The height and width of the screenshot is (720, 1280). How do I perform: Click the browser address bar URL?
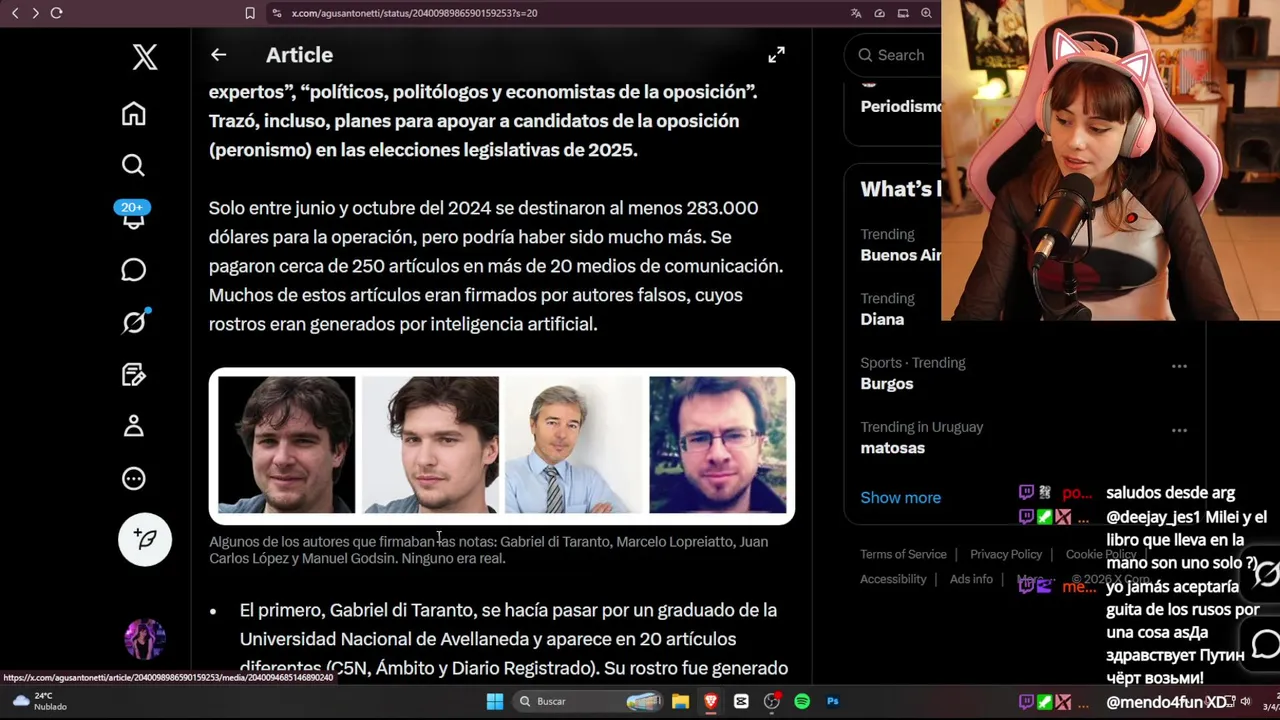(414, 13)
